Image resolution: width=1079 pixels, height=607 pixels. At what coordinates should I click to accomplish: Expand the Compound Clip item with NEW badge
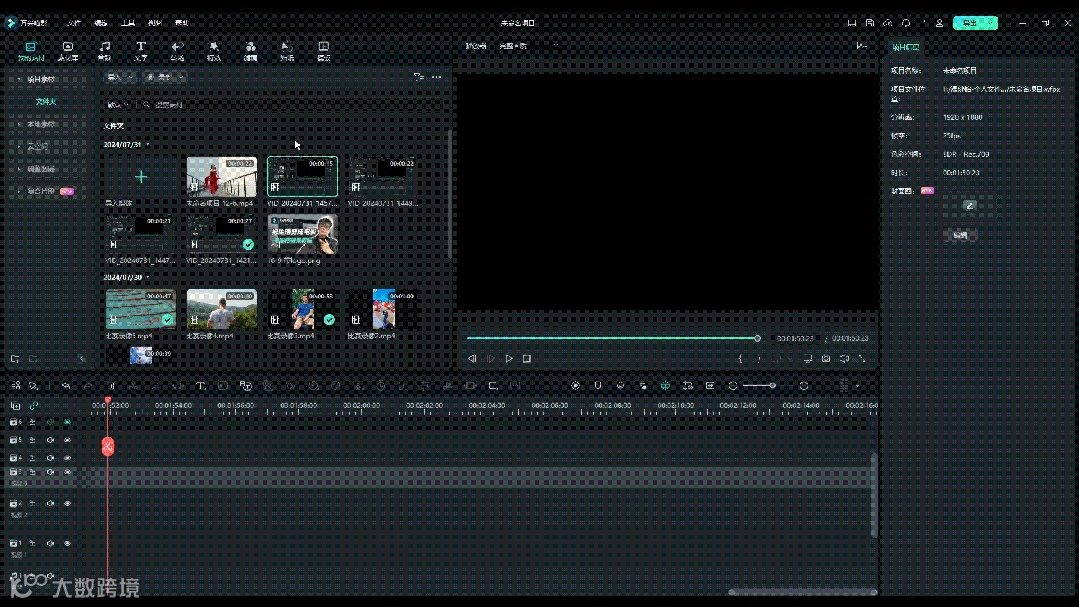click(x=19, y=191)
